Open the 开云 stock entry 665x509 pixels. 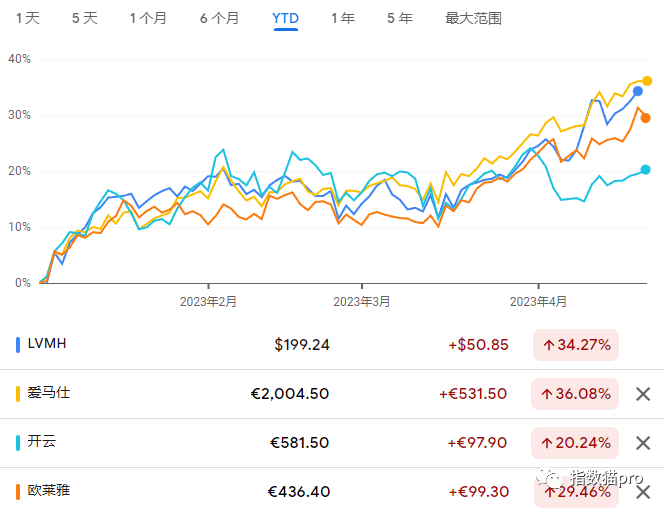44,442
